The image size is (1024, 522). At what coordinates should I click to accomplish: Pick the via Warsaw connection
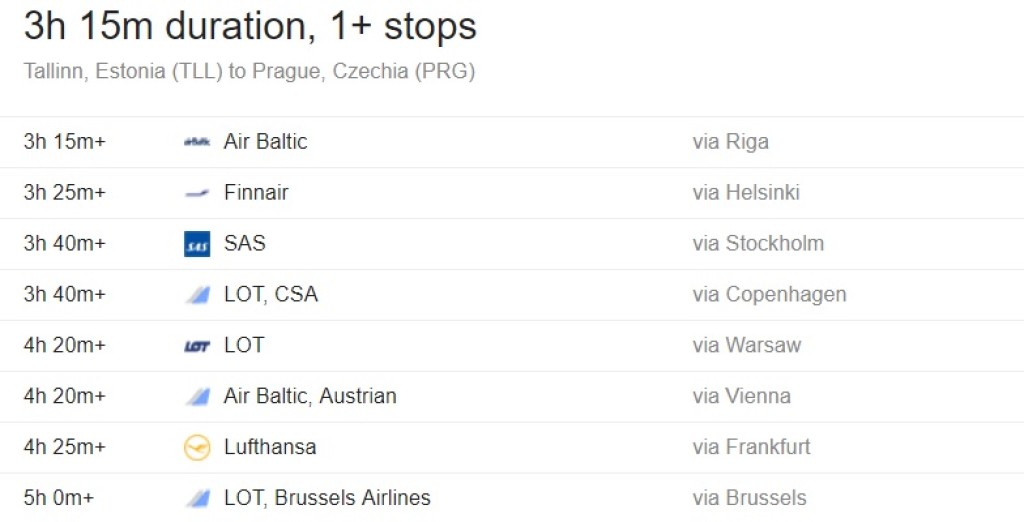tap(746, 346)
